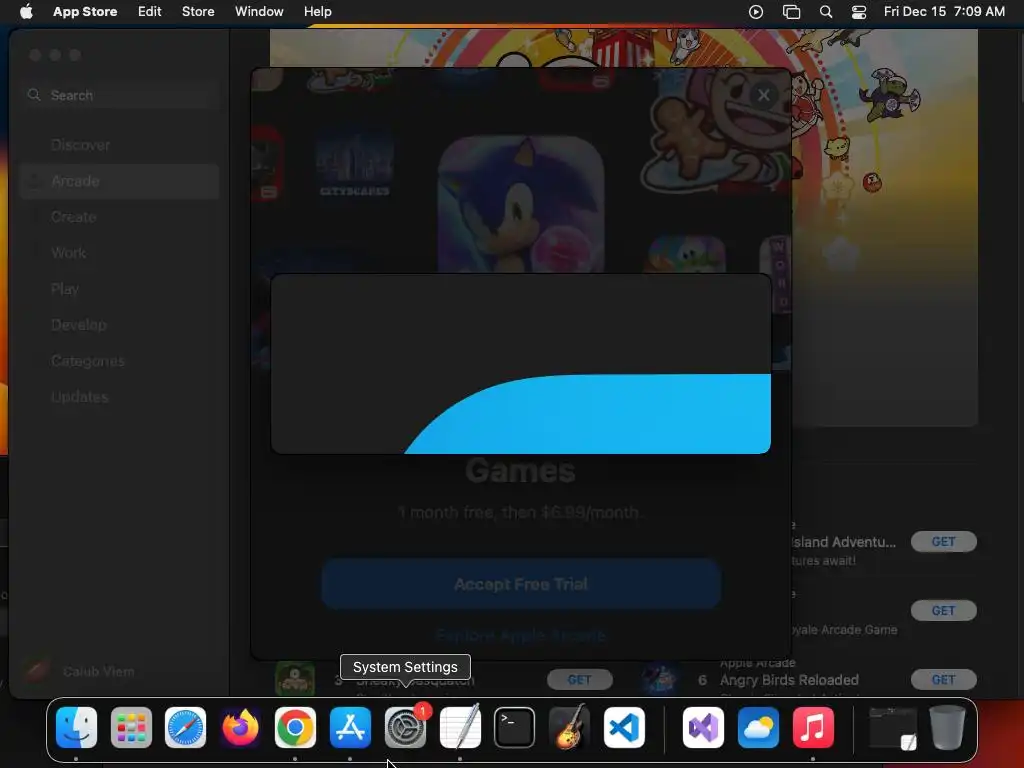Launch GarageBand from the Dock
Viewport: 1024px width, 768px height.
569,727
